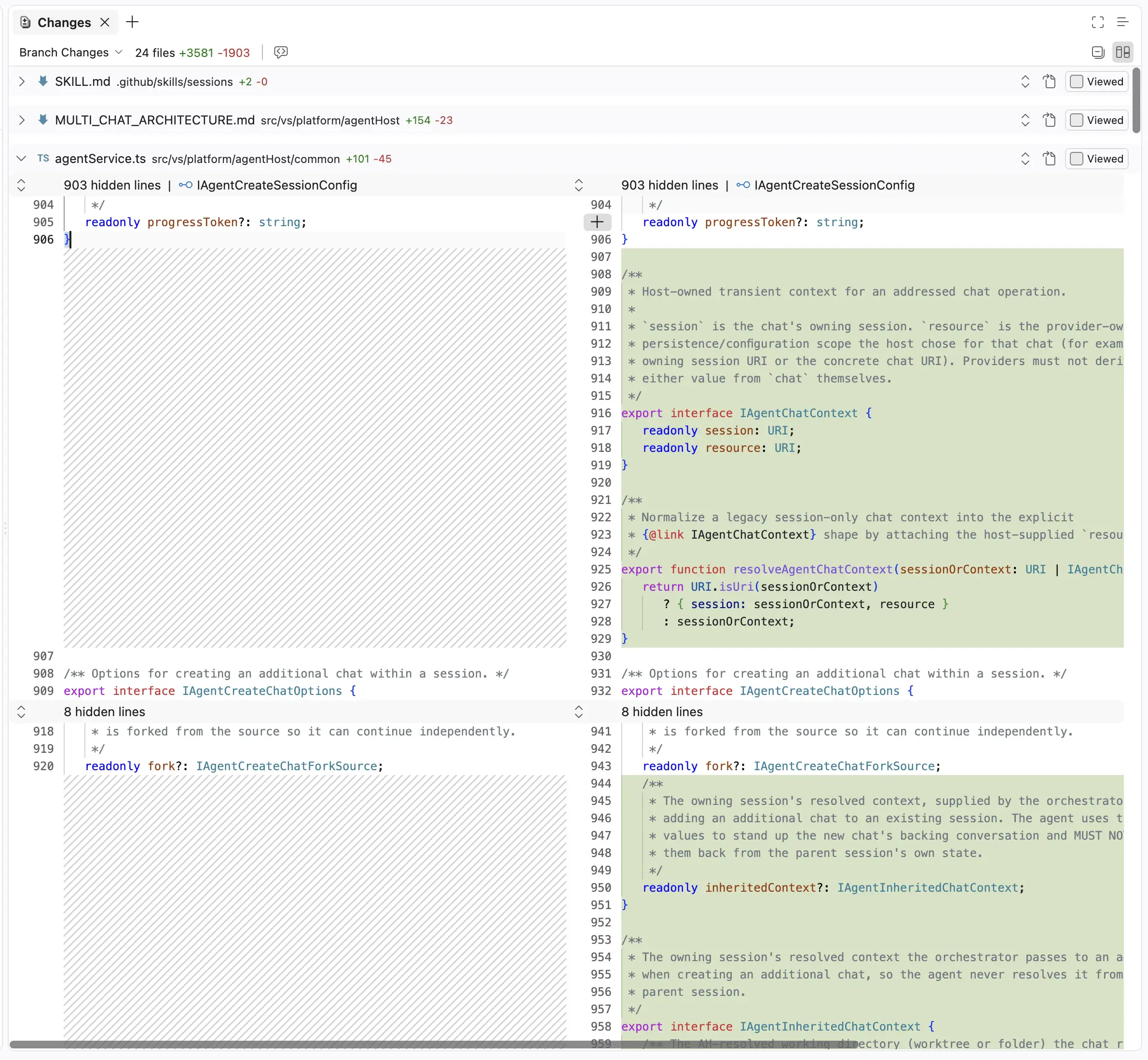The height and width of the screenshot is (1060, 1148).
Task: Mark agentService.ts as Viewed
Action: 1097,158
